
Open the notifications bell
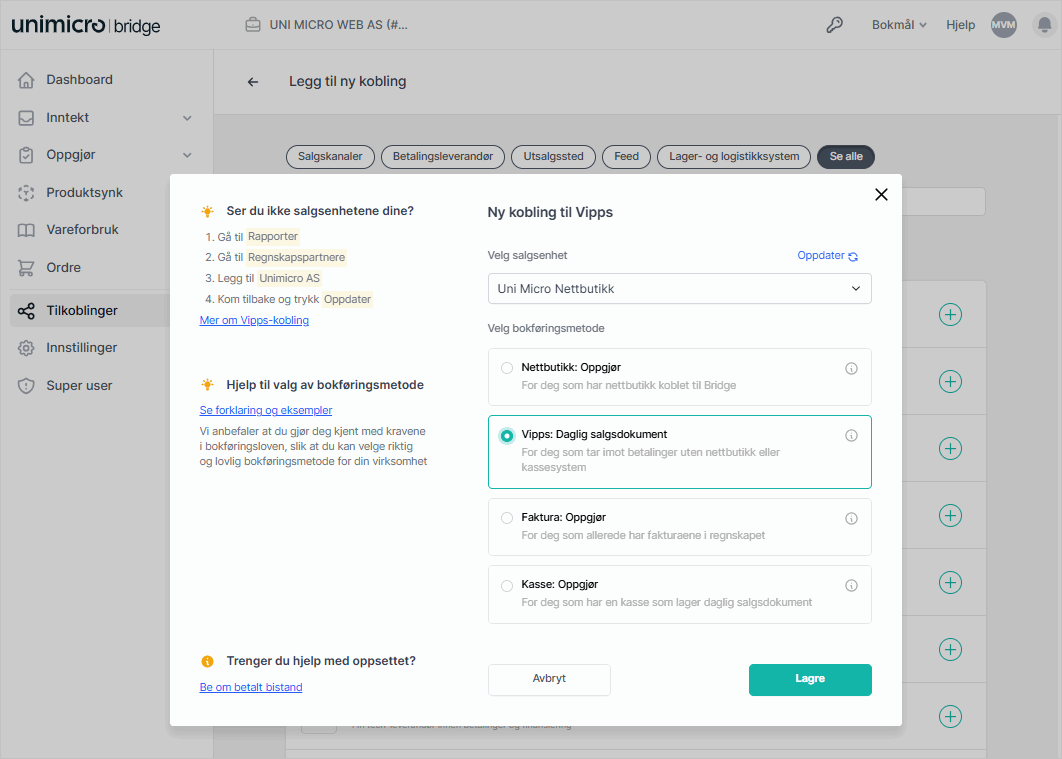pyautogui.click(x=1044, y=25)
